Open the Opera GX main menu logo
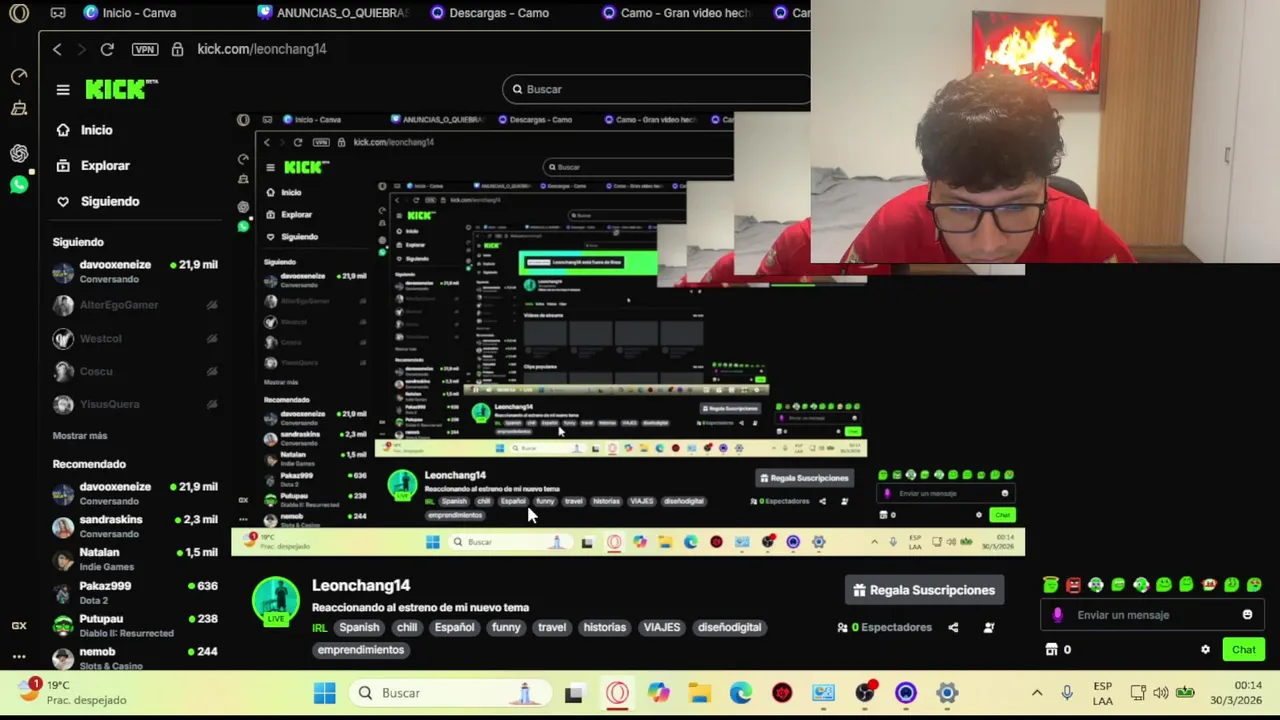The image size is (1280, 720). tap(19, 13)
